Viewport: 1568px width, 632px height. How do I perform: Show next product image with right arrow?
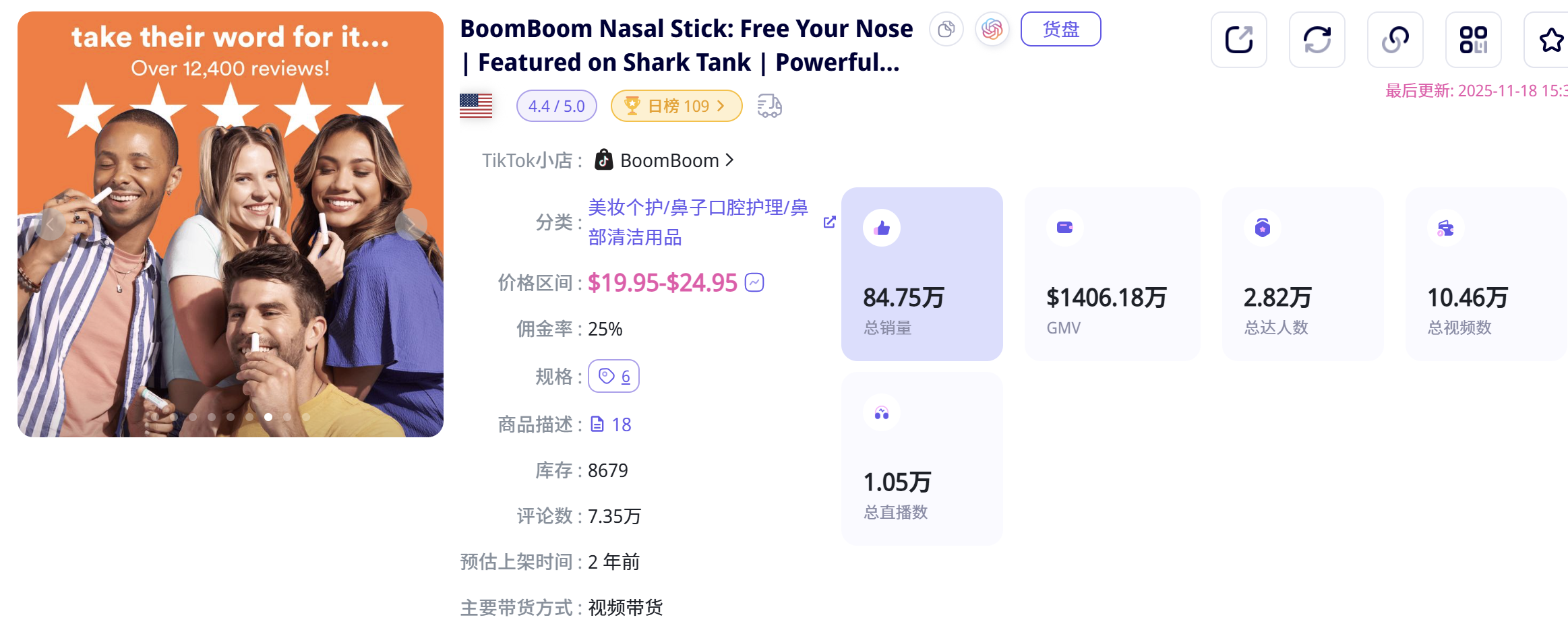411,224
